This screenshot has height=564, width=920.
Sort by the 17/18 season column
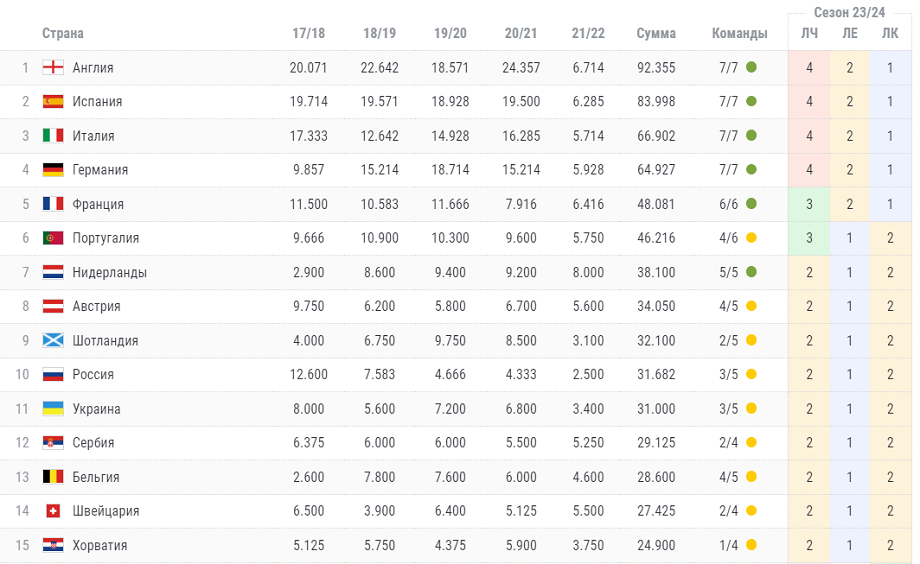pos(308,33)
